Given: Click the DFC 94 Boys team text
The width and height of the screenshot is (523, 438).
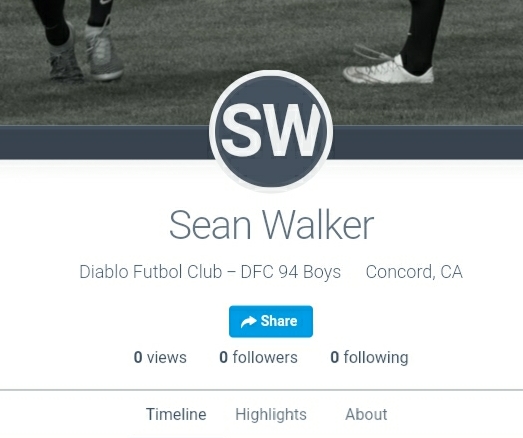Looking at the screenshot, I should (291, 272).
